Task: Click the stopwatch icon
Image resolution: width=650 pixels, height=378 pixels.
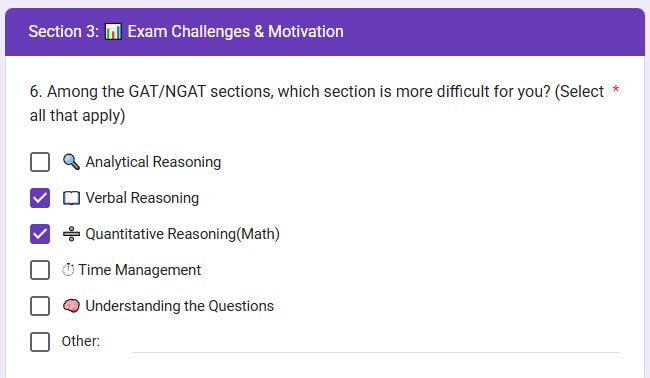Action: (68, 270)
